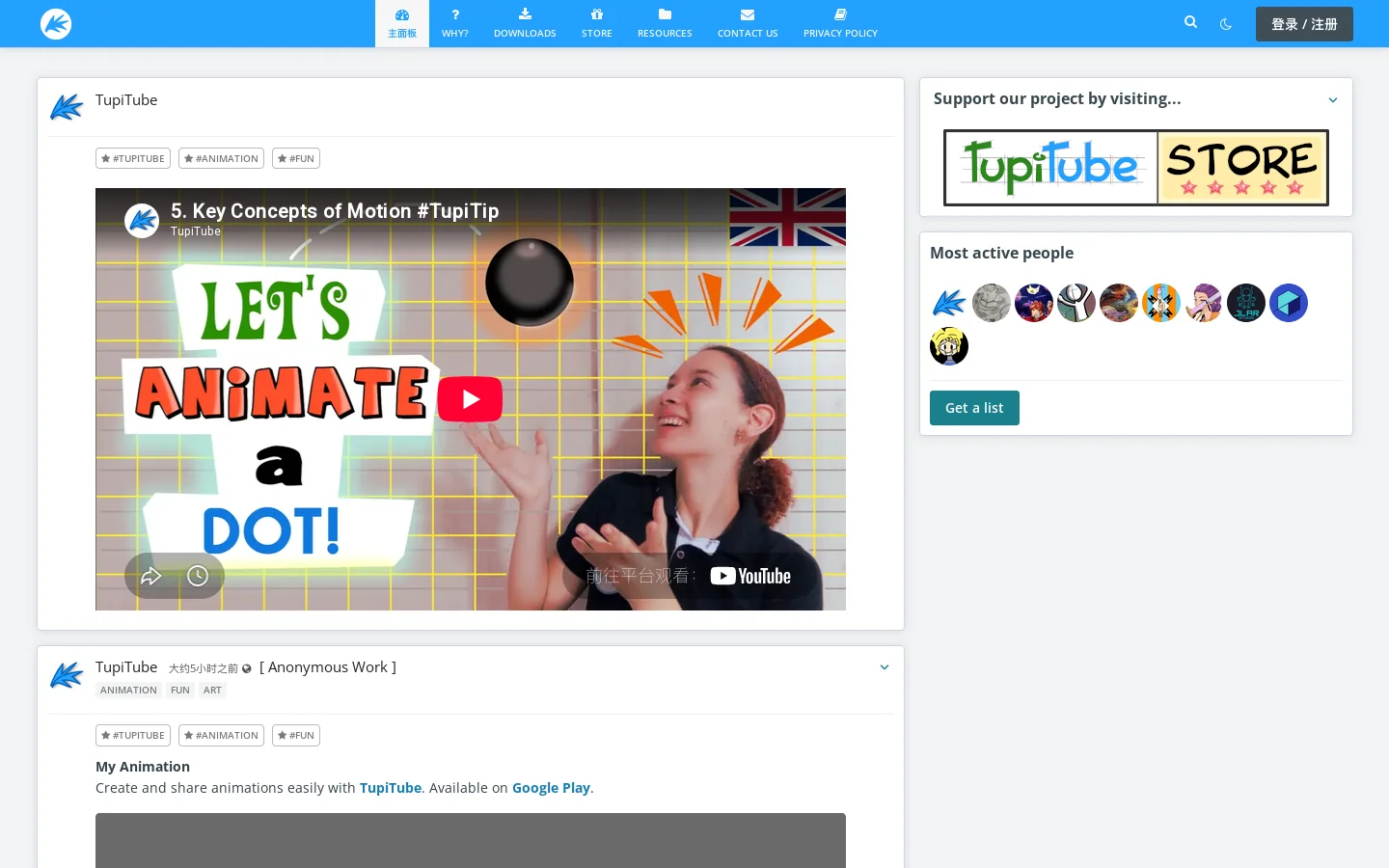Open RESOURCES in the top navigation
Screen dimensions: 1389x868
coord(665,23)
